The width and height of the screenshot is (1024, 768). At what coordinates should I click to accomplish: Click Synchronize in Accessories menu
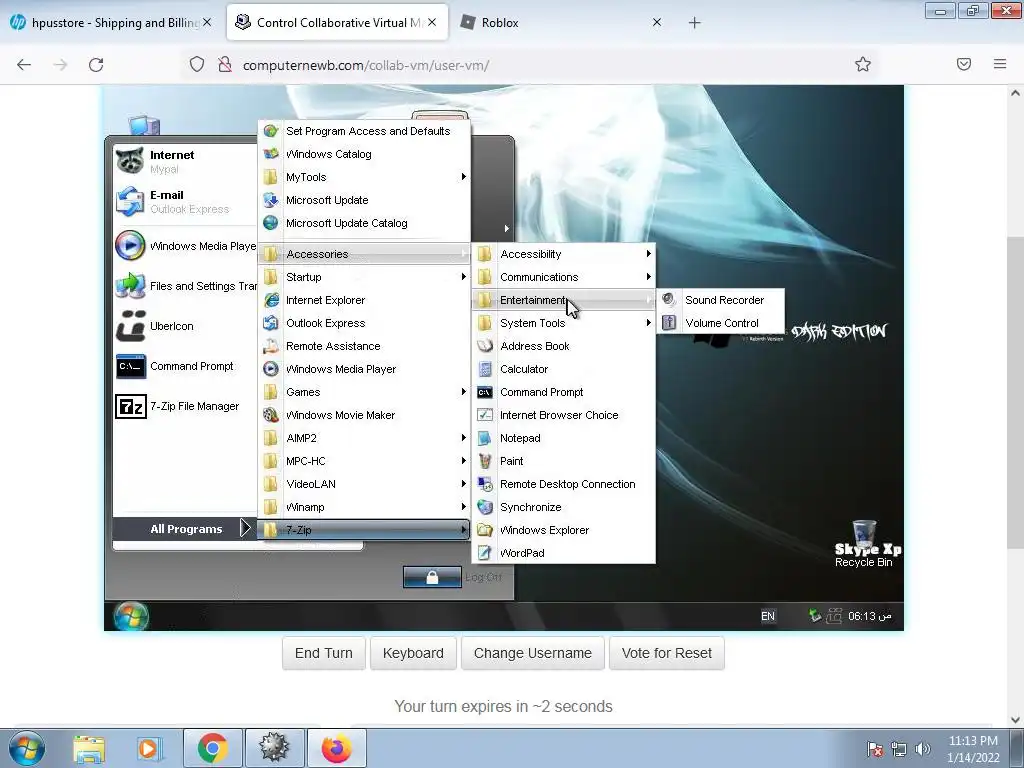click(563, 507)
